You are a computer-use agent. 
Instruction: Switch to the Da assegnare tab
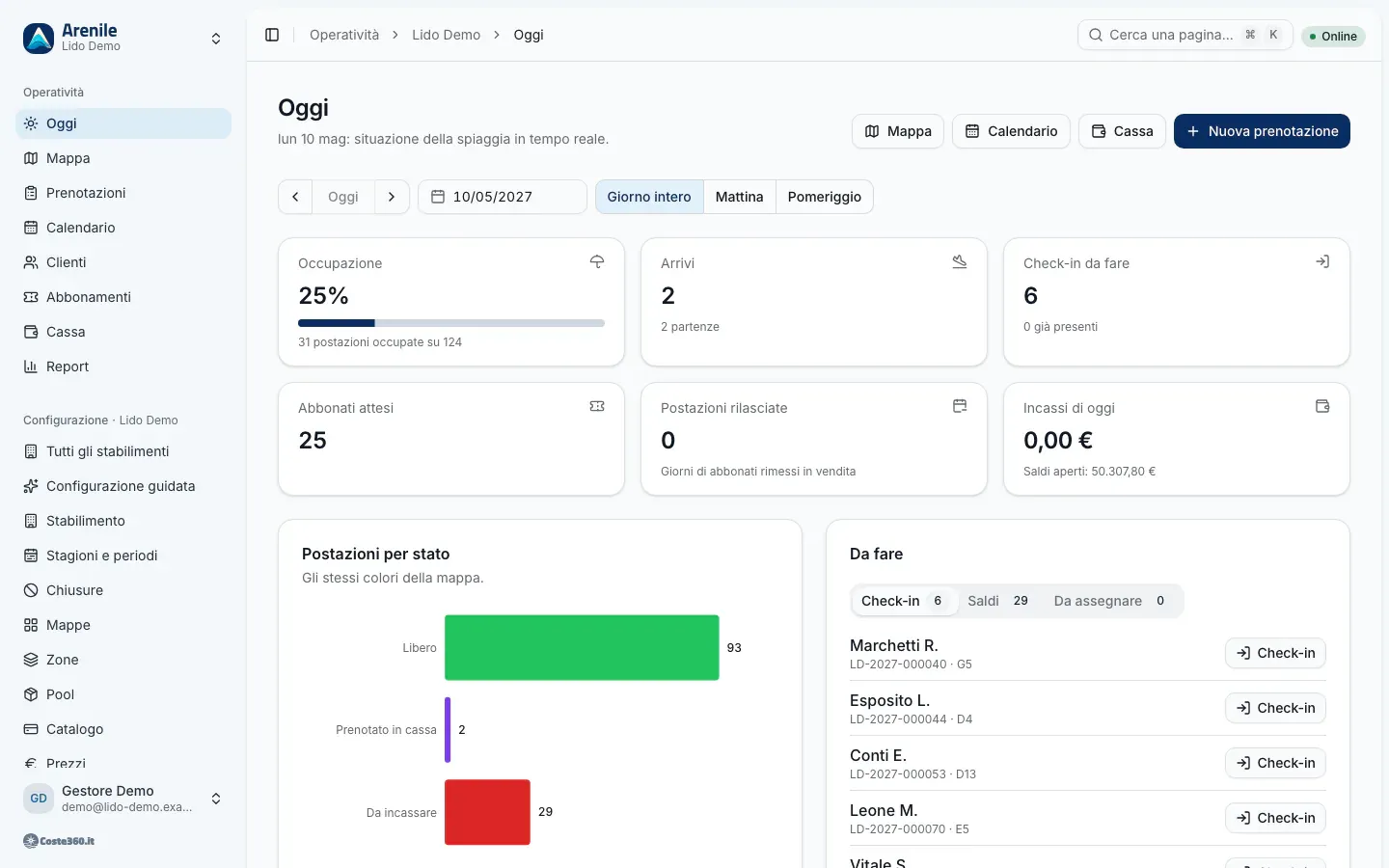point(1109,601)
